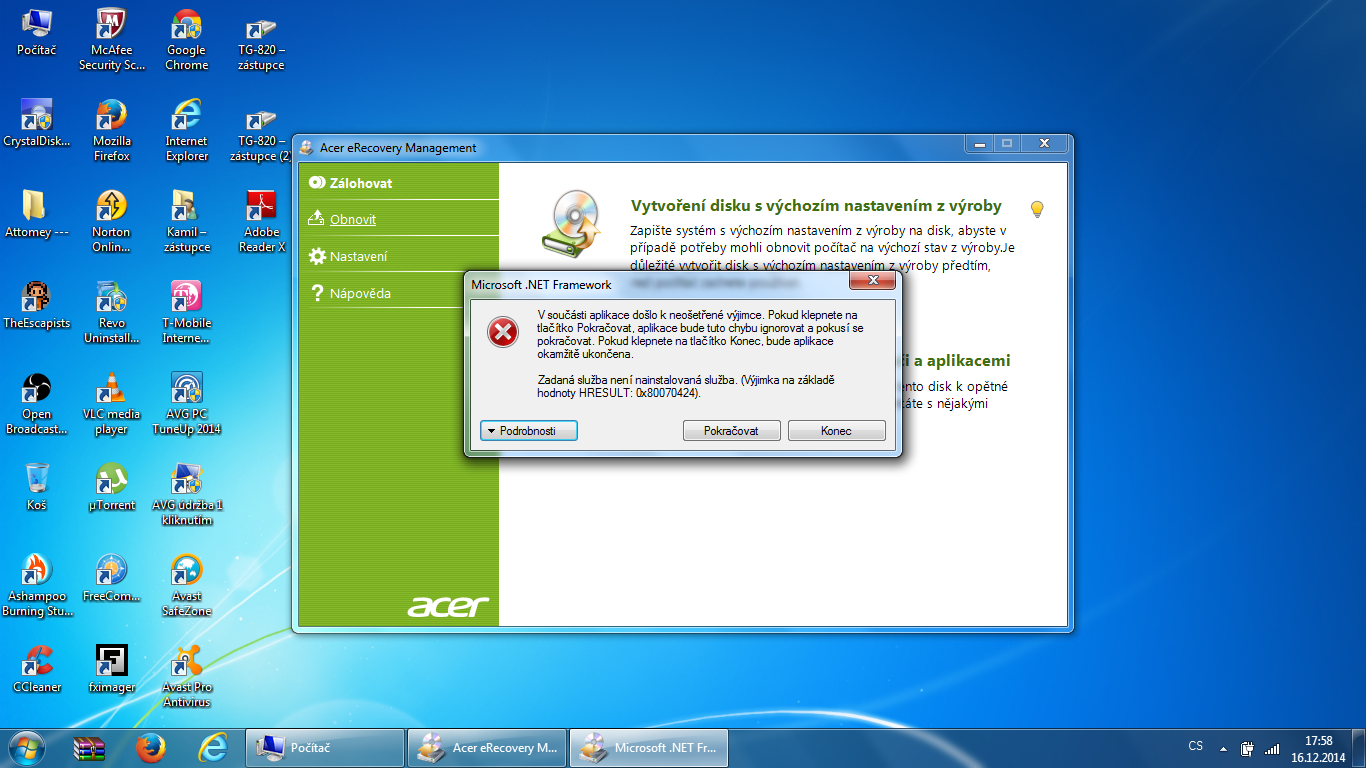Image resolution: width=1366 pixels, height=768 pixels.
Task: Switch to Počítač taskbar window
Action: click(x=324, y=747)
